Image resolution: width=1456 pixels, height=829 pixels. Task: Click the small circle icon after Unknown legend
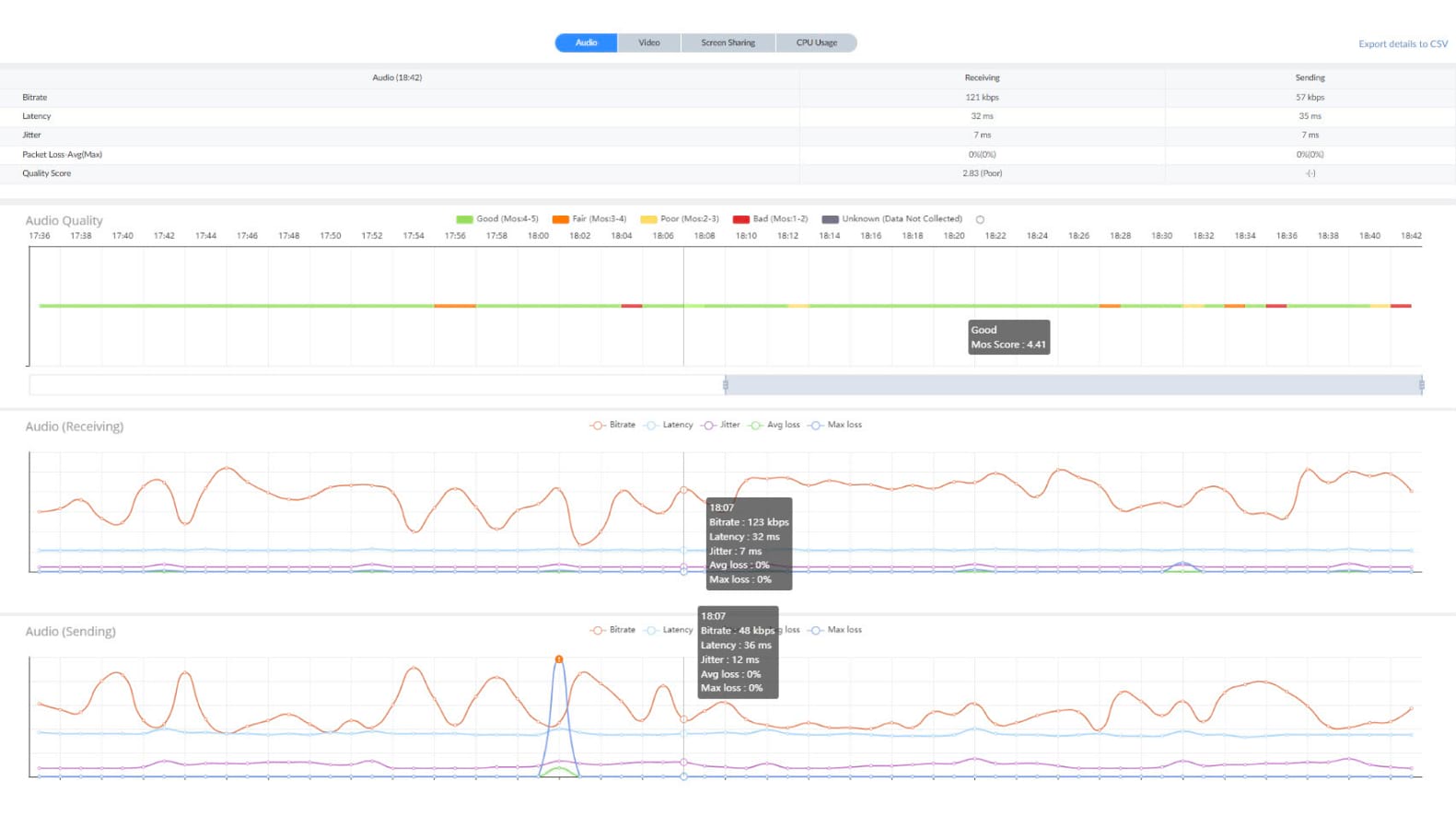(x=980, y=219)
